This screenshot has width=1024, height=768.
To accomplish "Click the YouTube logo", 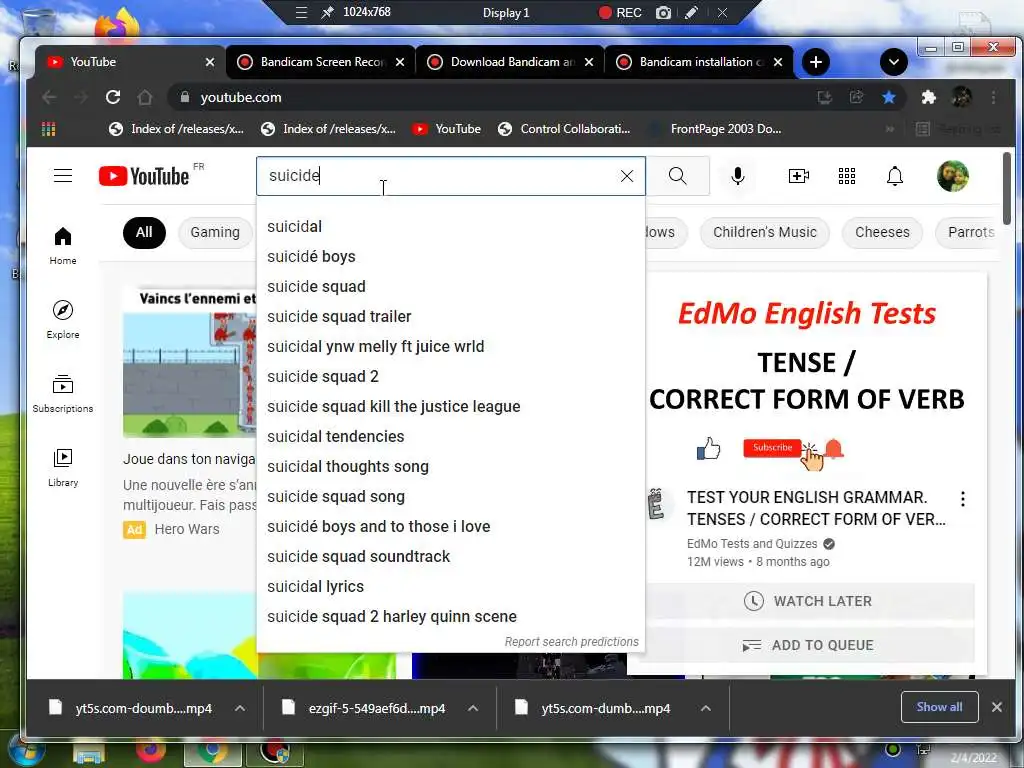I will click(x=144, y=176).
